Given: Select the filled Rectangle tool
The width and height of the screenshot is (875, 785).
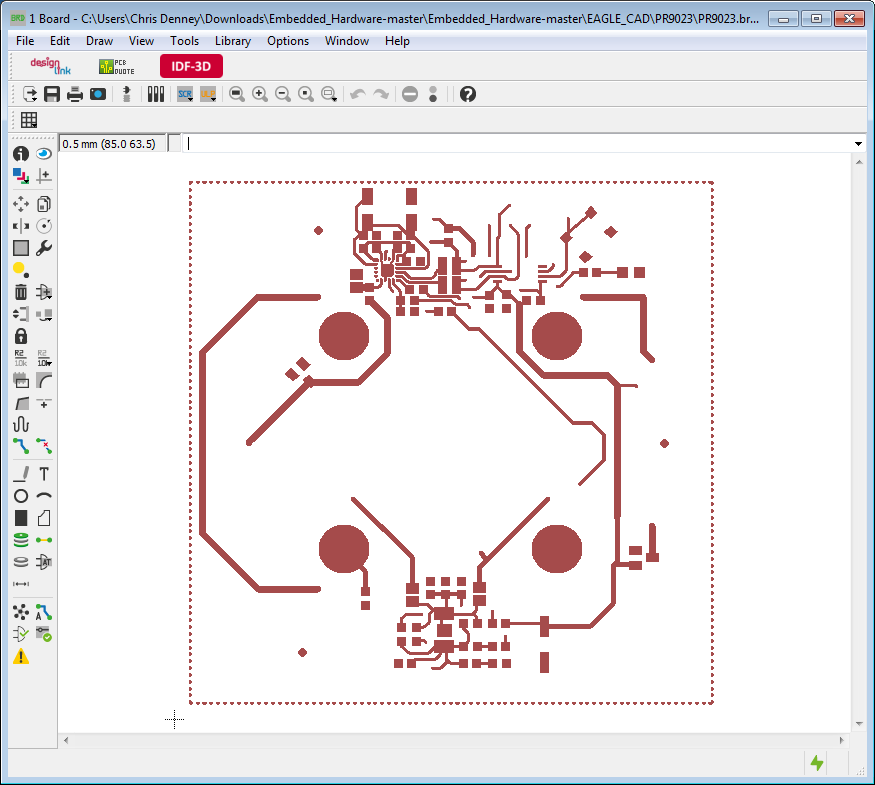Looking at the screenshot, I should coord(21,518).
